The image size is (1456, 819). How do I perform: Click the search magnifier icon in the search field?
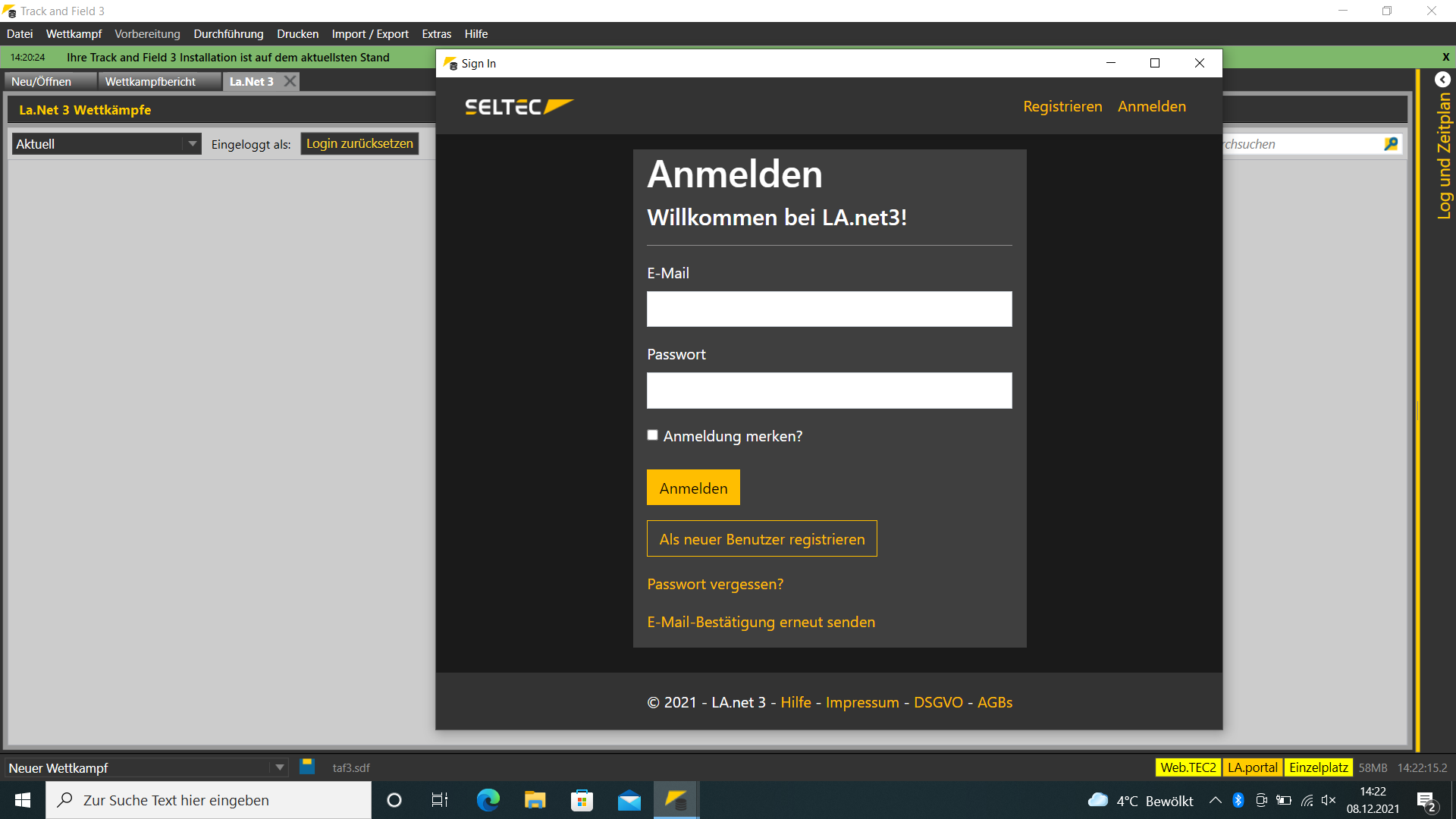[x=1391, y=144]
